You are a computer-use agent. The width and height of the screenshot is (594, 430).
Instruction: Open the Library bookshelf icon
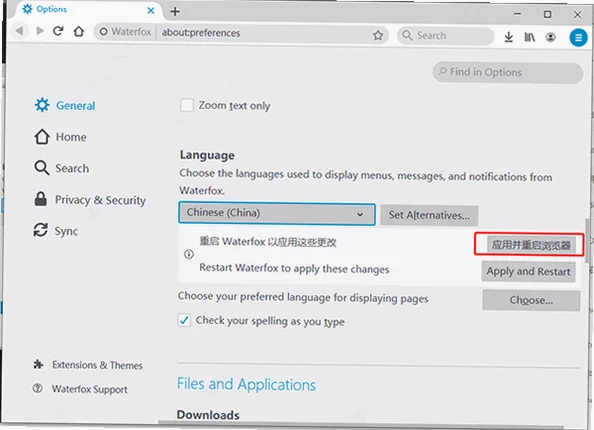point(529,37)
